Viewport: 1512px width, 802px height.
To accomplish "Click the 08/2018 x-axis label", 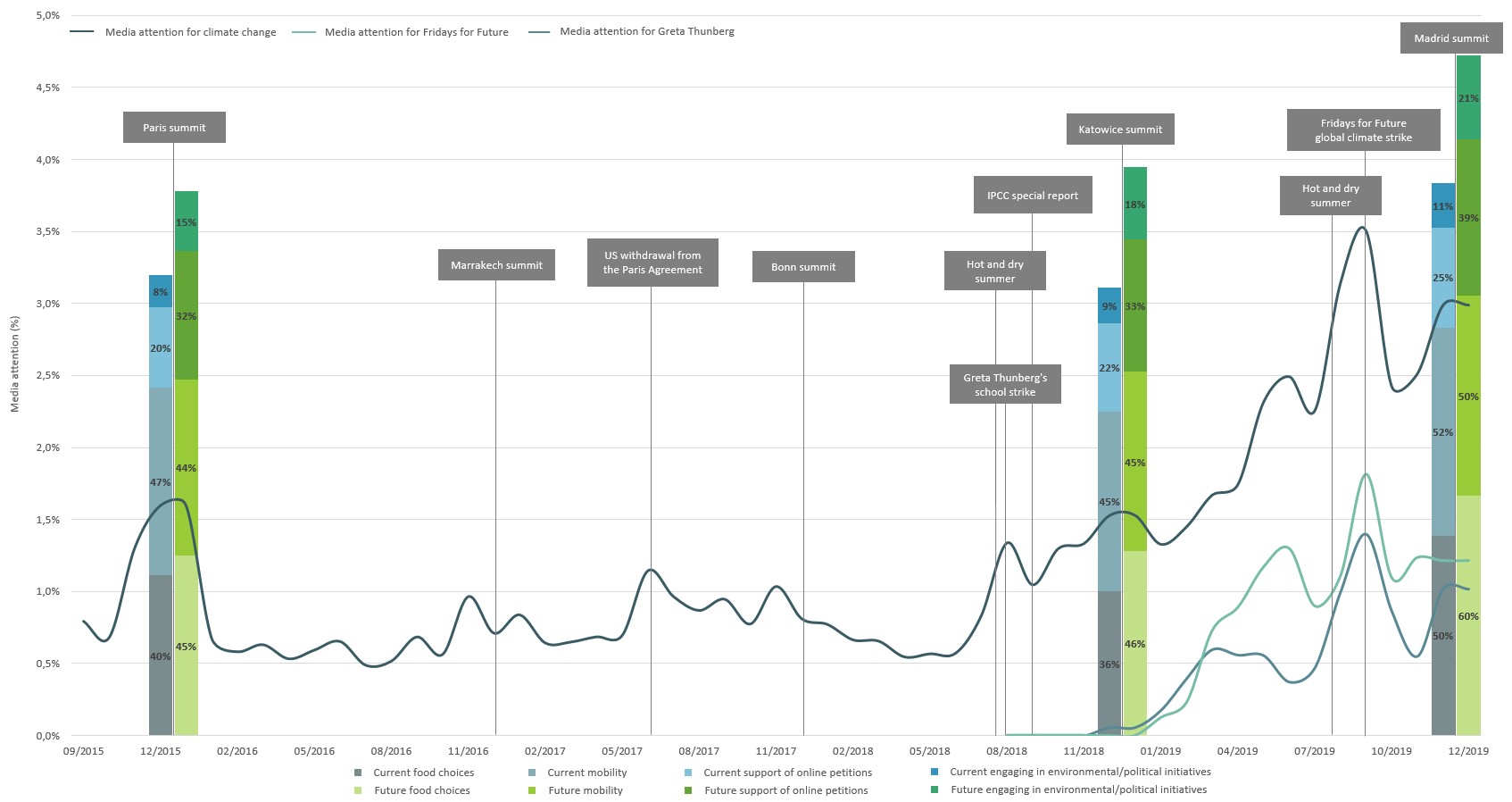I will pos(1007,751).
